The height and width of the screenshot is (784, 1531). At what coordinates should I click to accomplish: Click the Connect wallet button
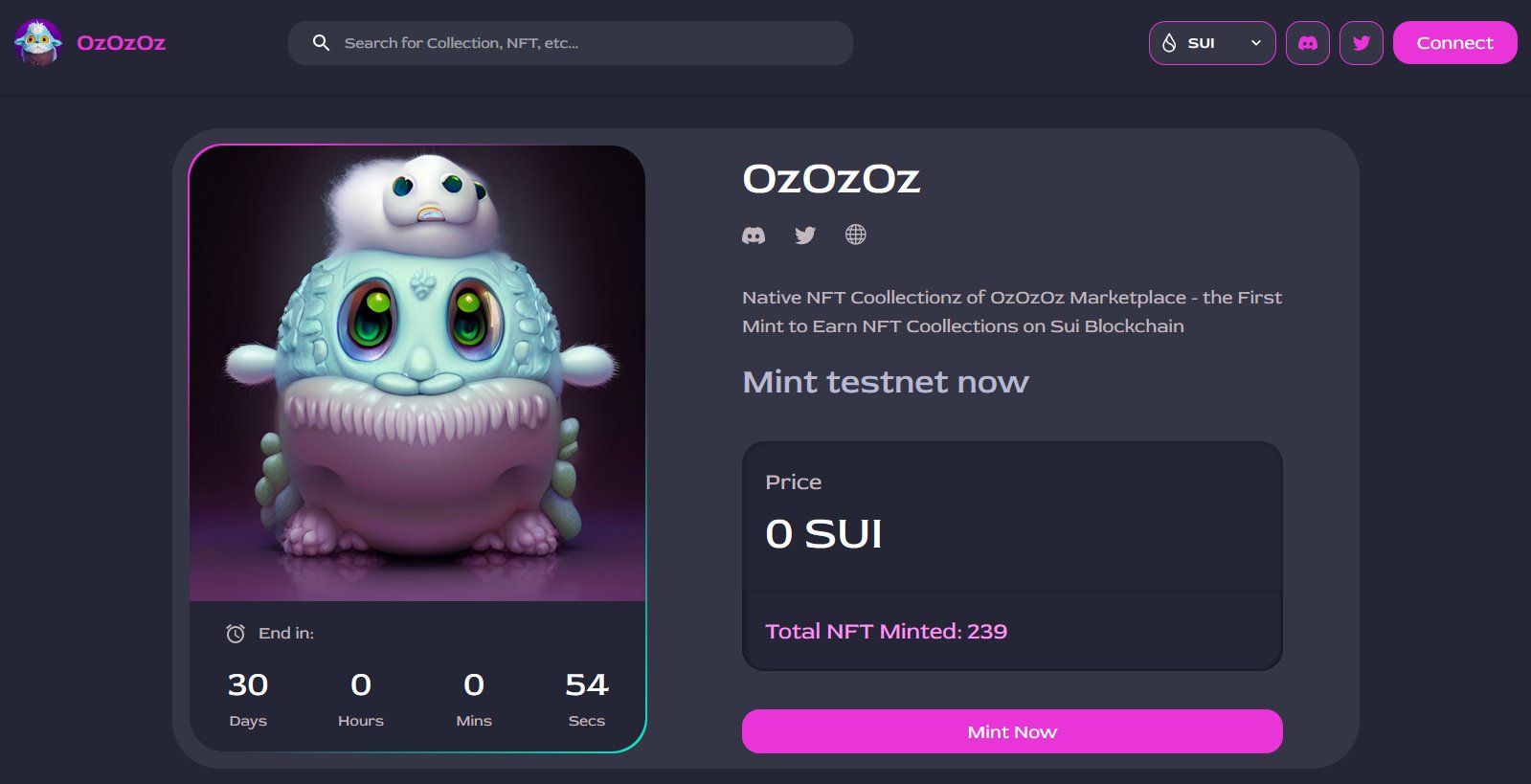pyautogui.click(x=1454, y=43)
